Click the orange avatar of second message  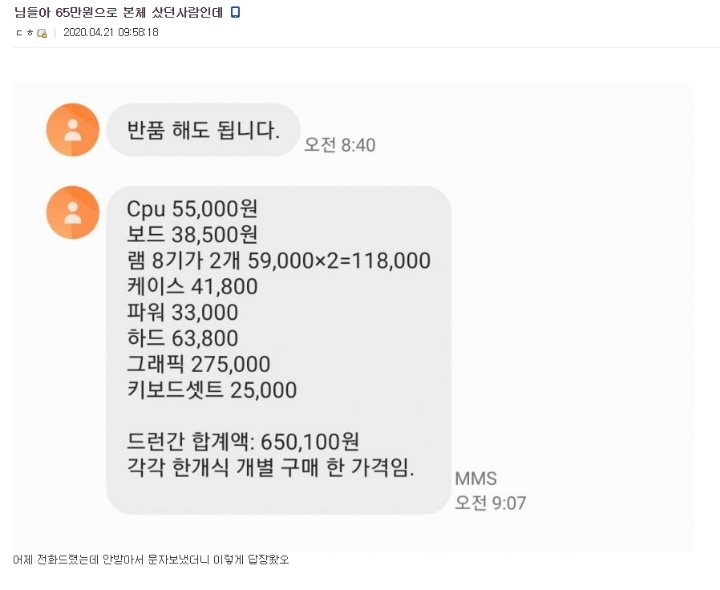click(73, 212)
